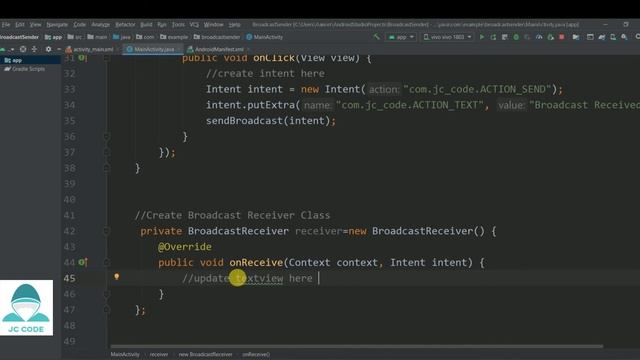
Task: Open the View menu
Action: pos(35,24)
